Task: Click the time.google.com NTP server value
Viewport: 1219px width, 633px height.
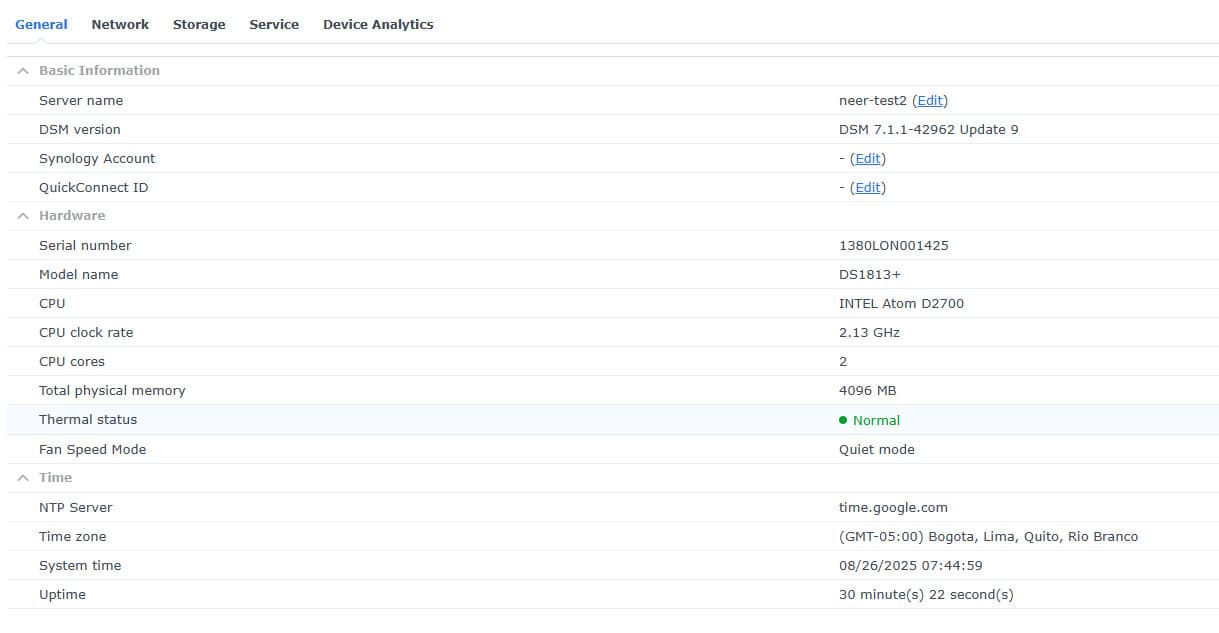Action: pyautogui.click(x=893, y=507)
